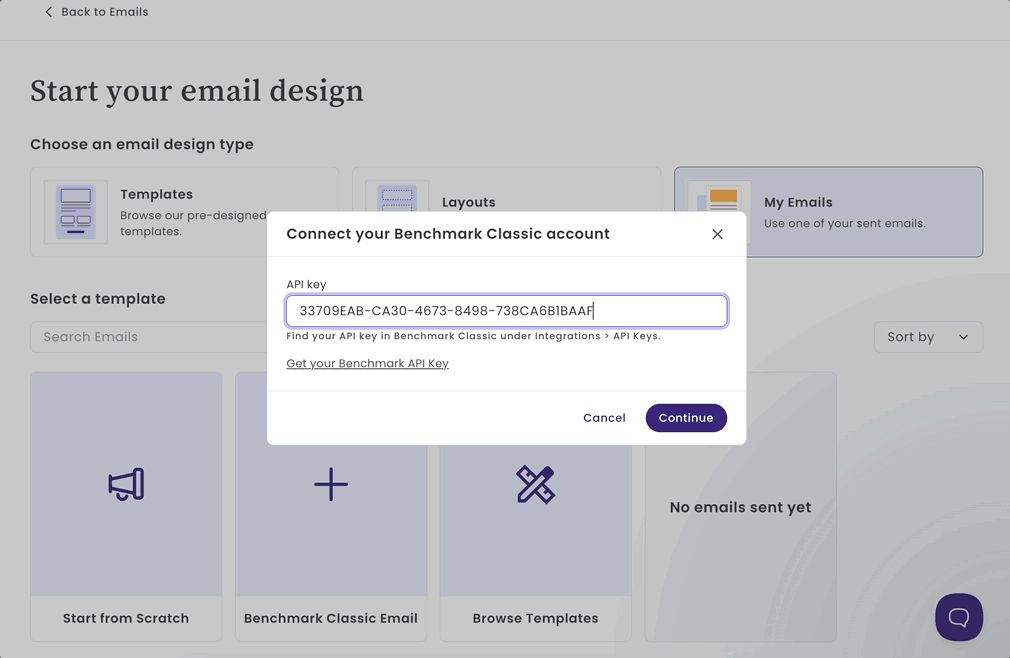Screen dimensions: 1010x658
Task: Click the No emails sent yet text
Action: click(x=740, y=507)
